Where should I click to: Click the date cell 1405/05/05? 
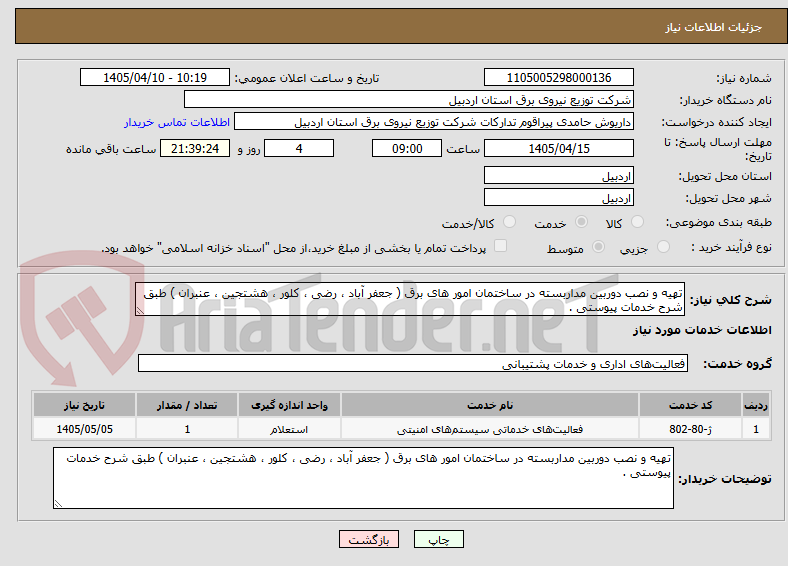84,429
